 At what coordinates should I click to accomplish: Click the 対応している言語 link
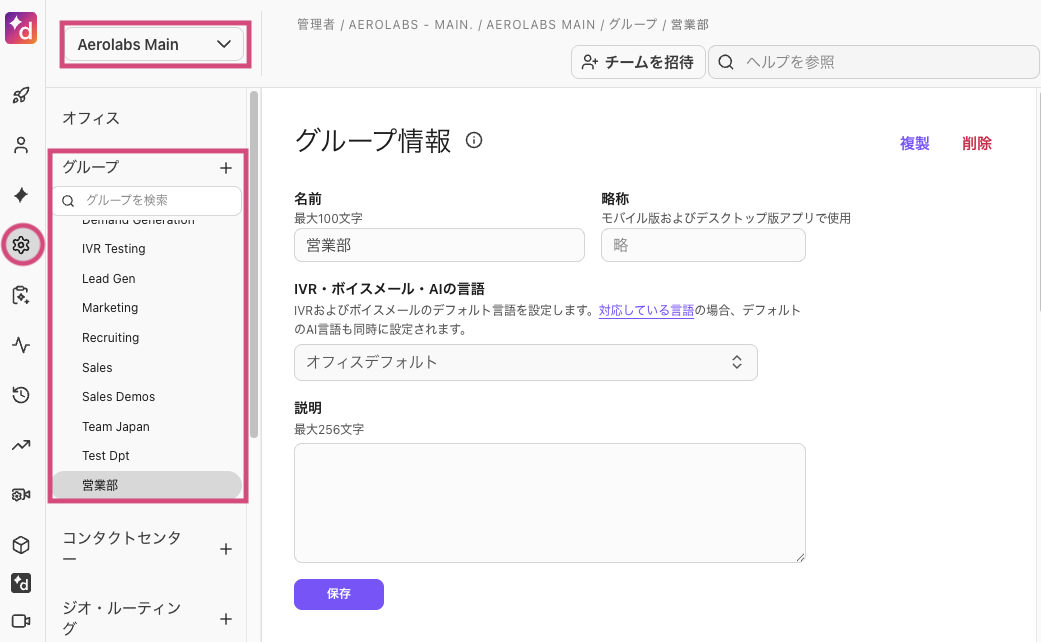pos(646,310)
